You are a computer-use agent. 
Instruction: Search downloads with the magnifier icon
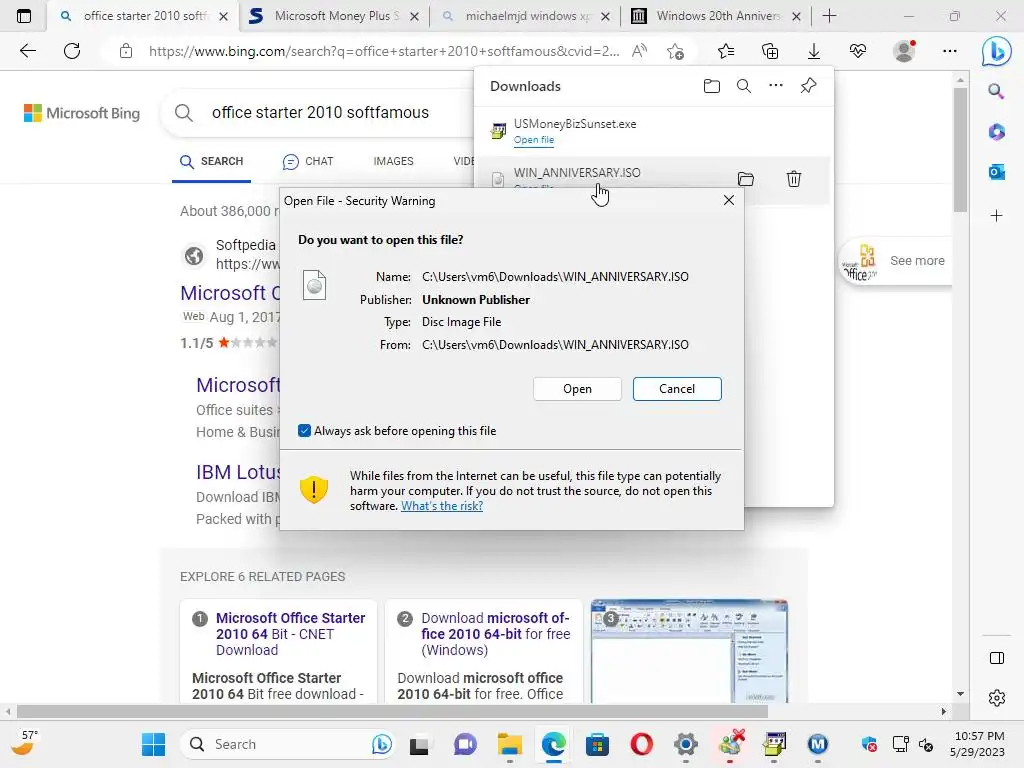click(x=744, y=86)
